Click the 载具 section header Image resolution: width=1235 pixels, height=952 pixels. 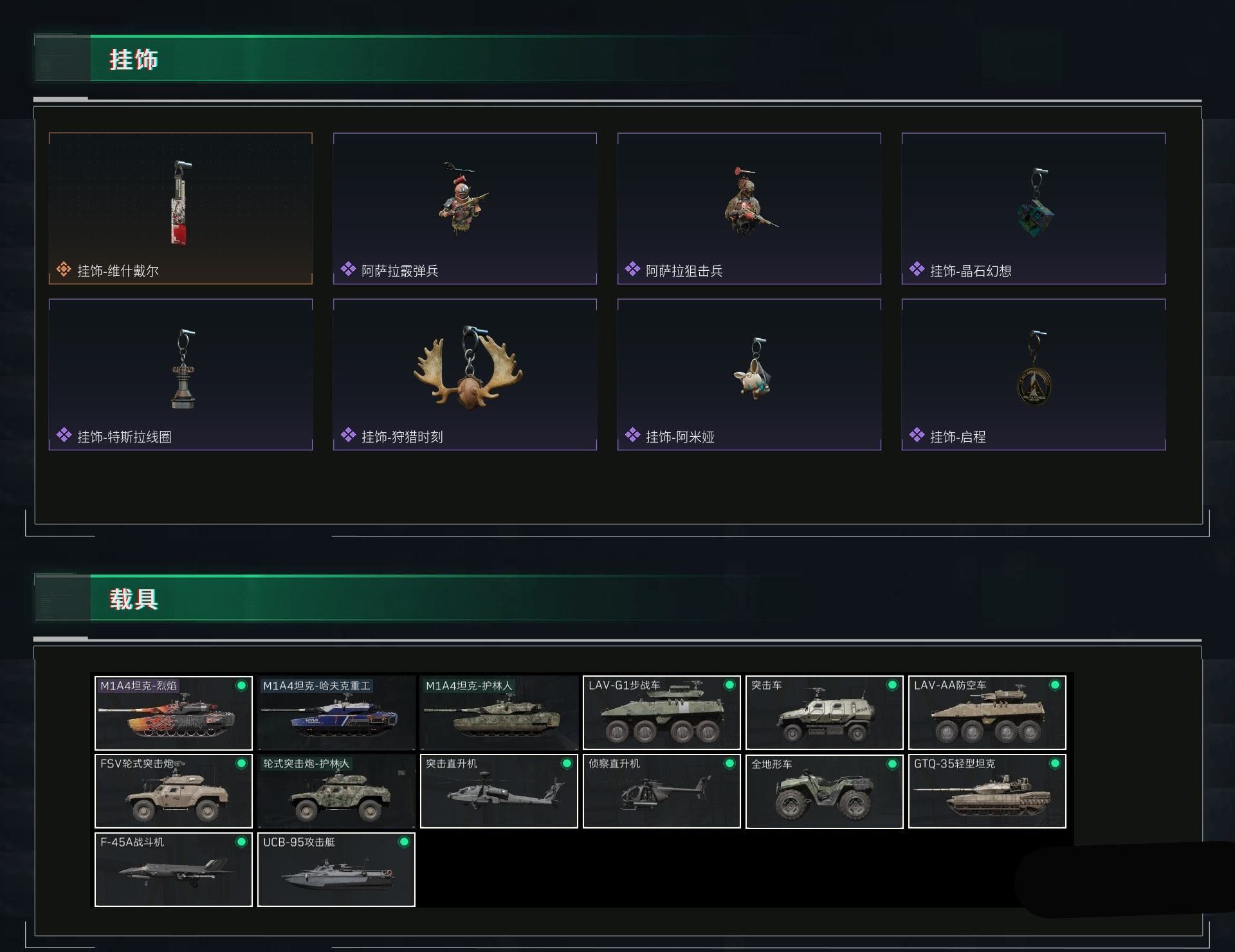tap(134, 599)
